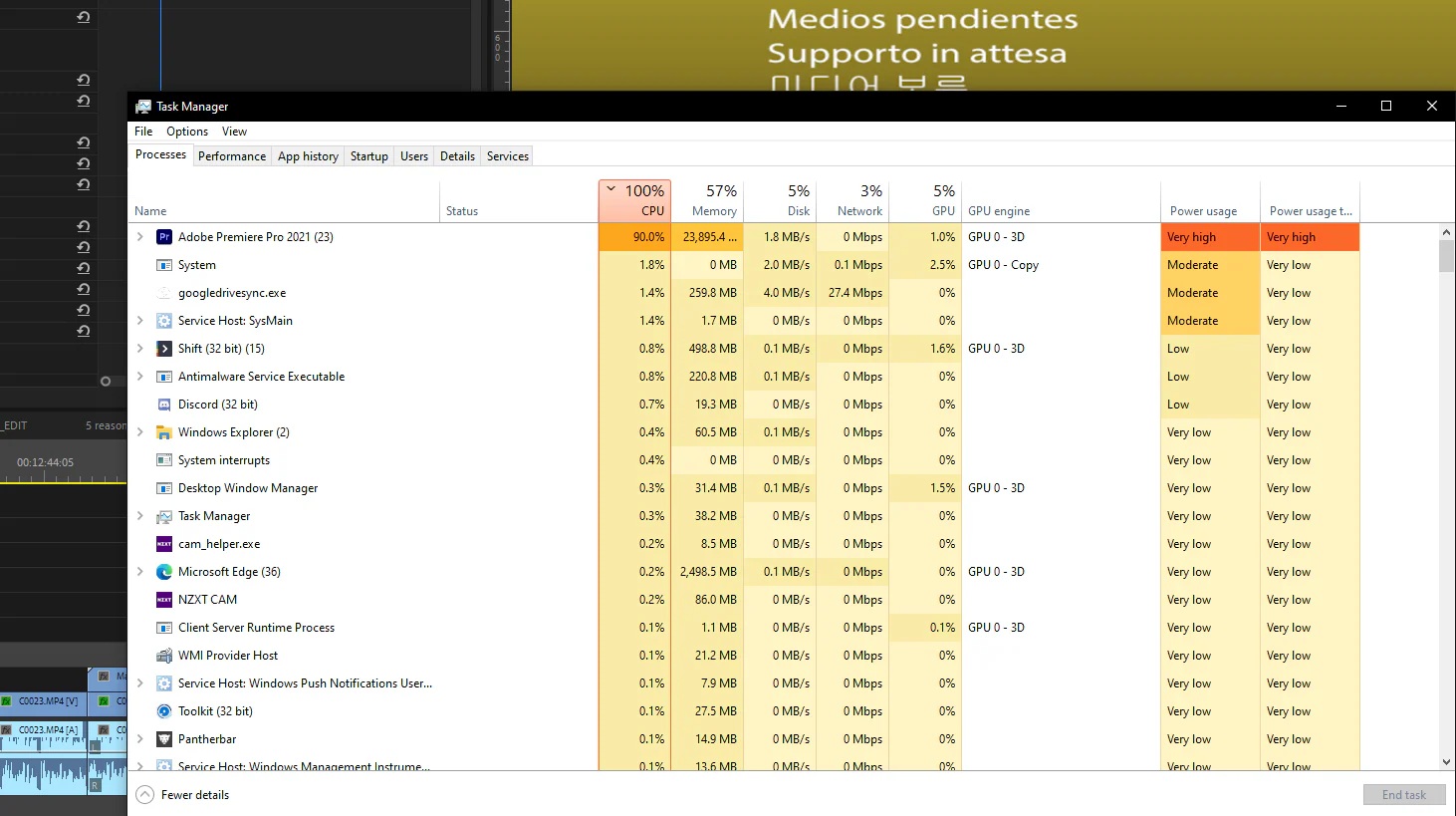Click the Windows Explorer folder icon
Viewport: 1456px width, 816px height.
pos(162,431)
